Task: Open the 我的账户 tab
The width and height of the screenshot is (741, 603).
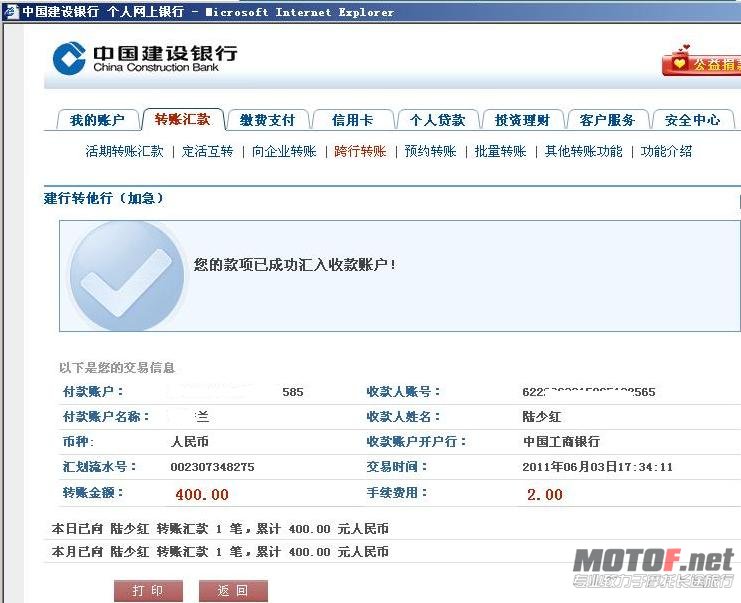Action: [97, 120]
